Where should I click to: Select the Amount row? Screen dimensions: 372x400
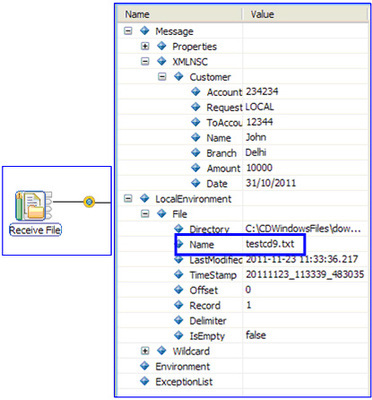243,169
